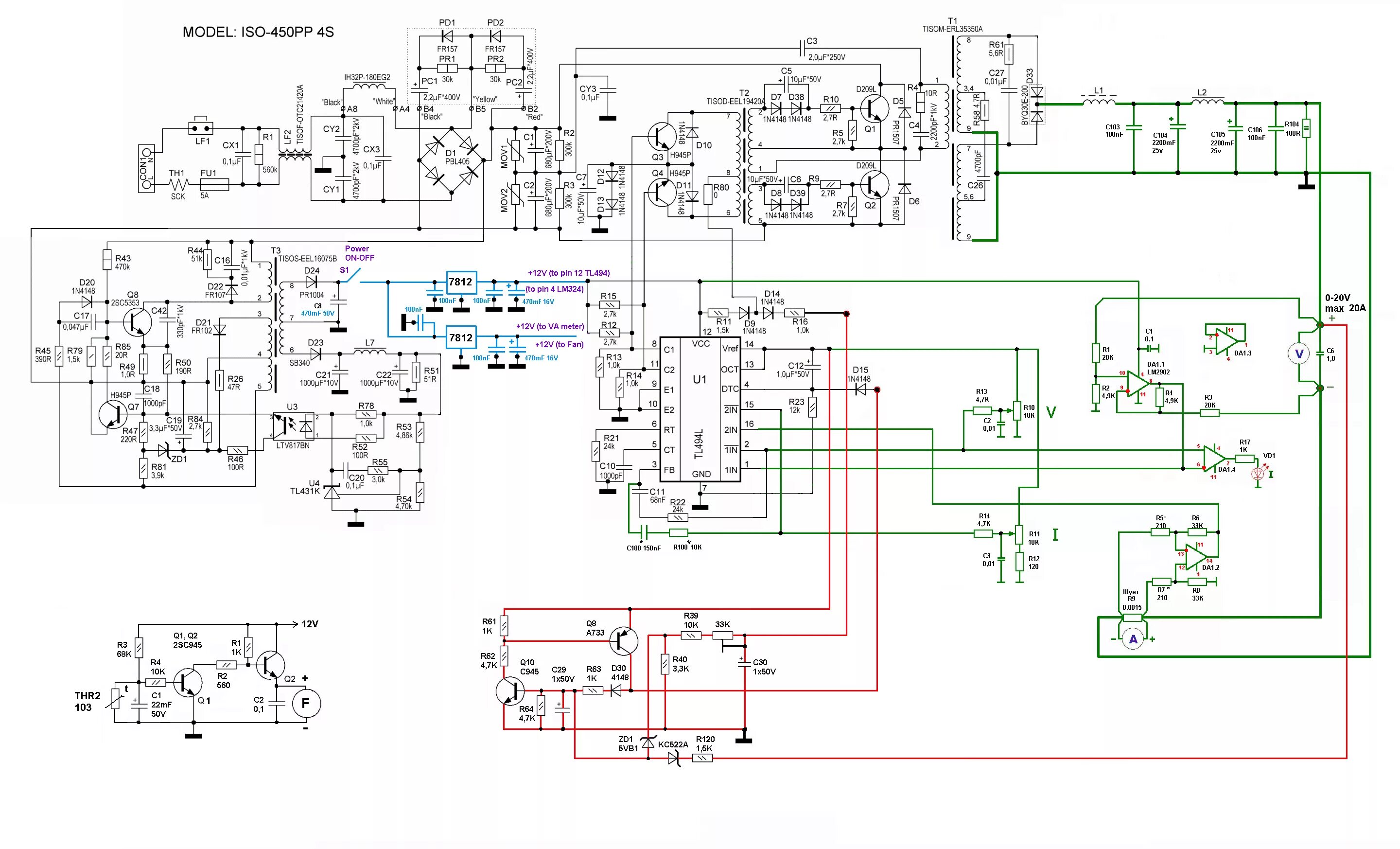This screenshot has height=849, width=1400.
Task: Click the Q8 A733 transistor symbol
Action: (624, 641)
